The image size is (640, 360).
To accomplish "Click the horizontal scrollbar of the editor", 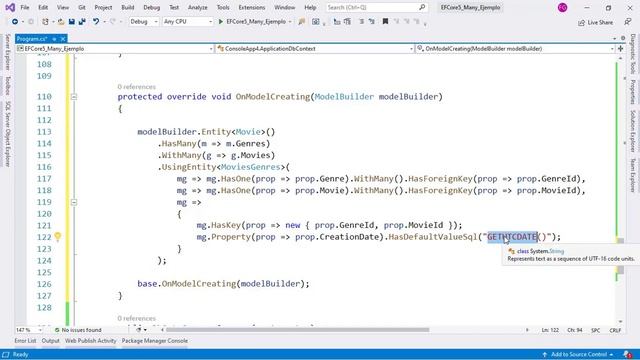I will click(298, 330).
